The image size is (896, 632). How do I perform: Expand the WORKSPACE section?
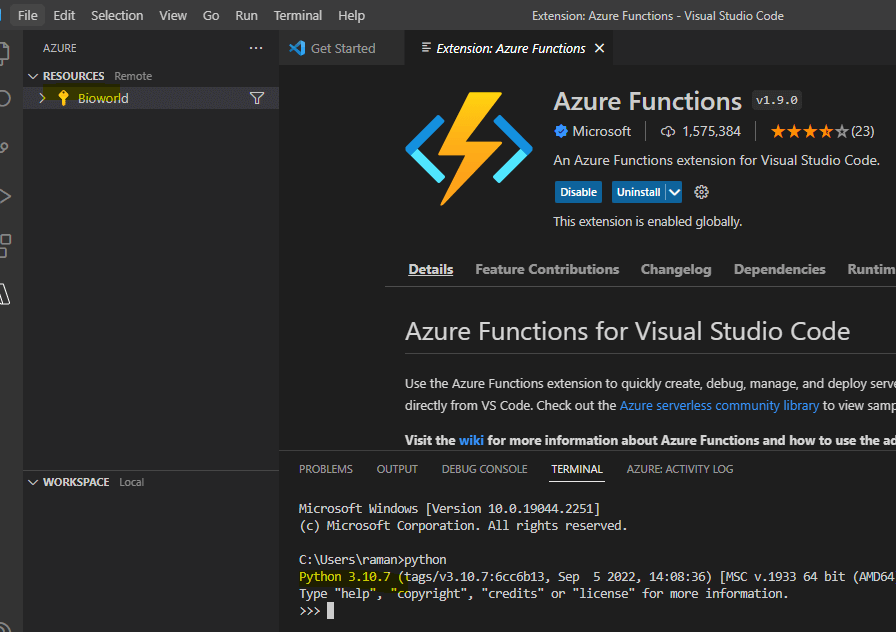[33, 481]
